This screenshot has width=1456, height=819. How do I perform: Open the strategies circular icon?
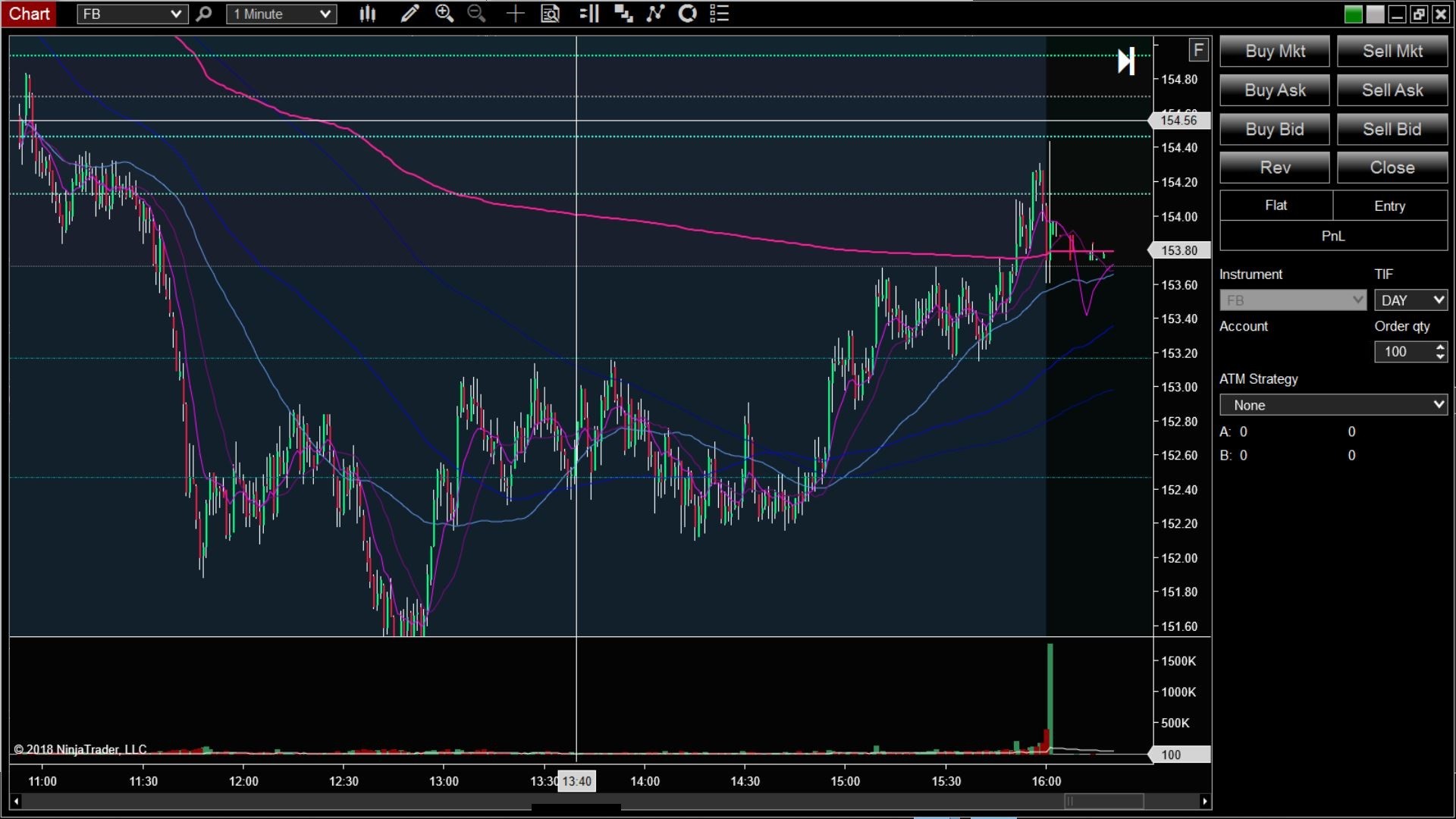[687, 14]
